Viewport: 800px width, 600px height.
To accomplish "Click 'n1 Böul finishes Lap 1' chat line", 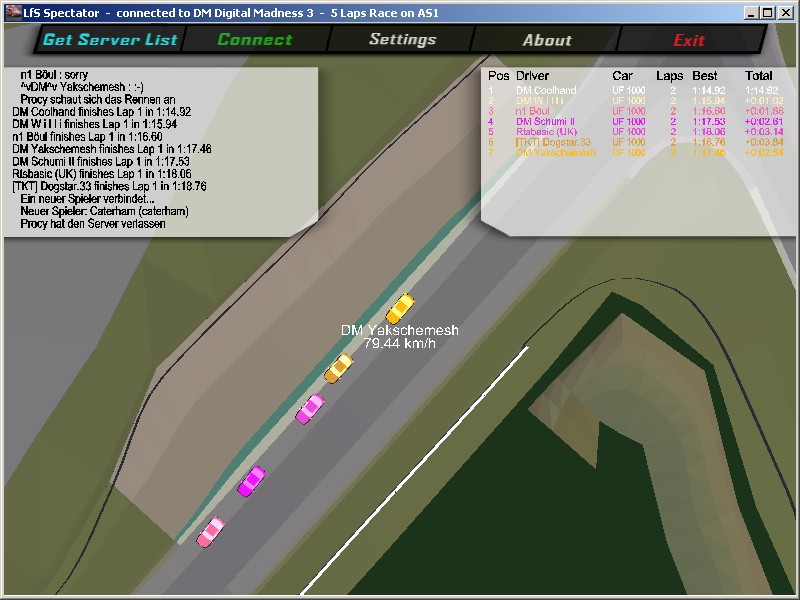I will click(x=87, y=137).
